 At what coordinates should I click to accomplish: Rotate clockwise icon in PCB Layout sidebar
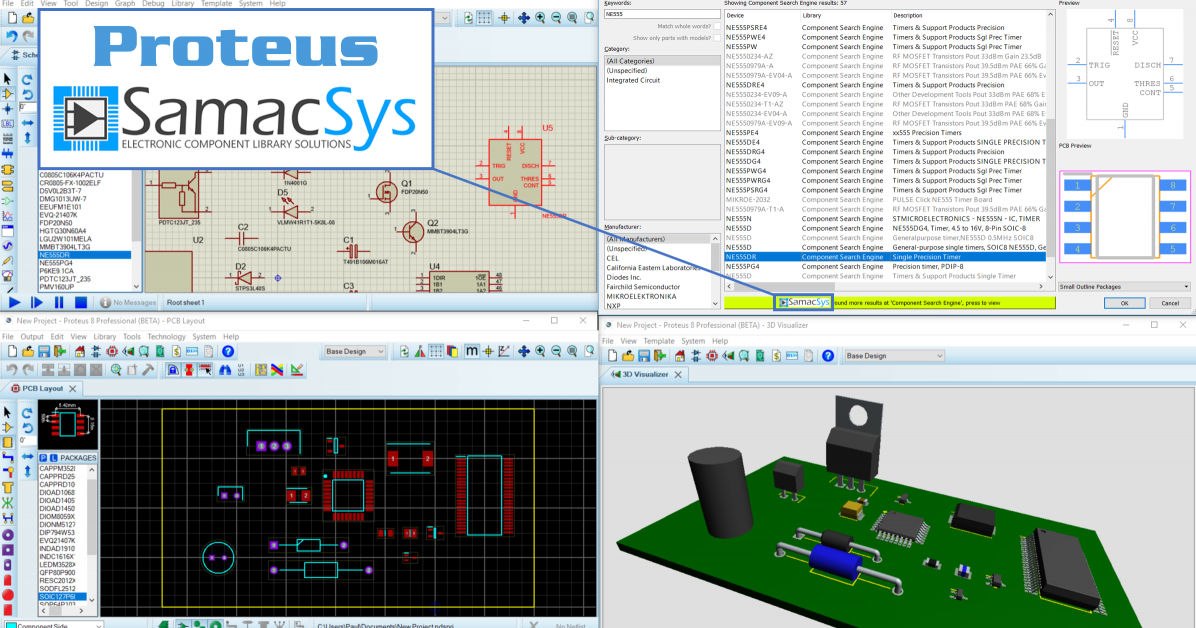click(25, 412)
